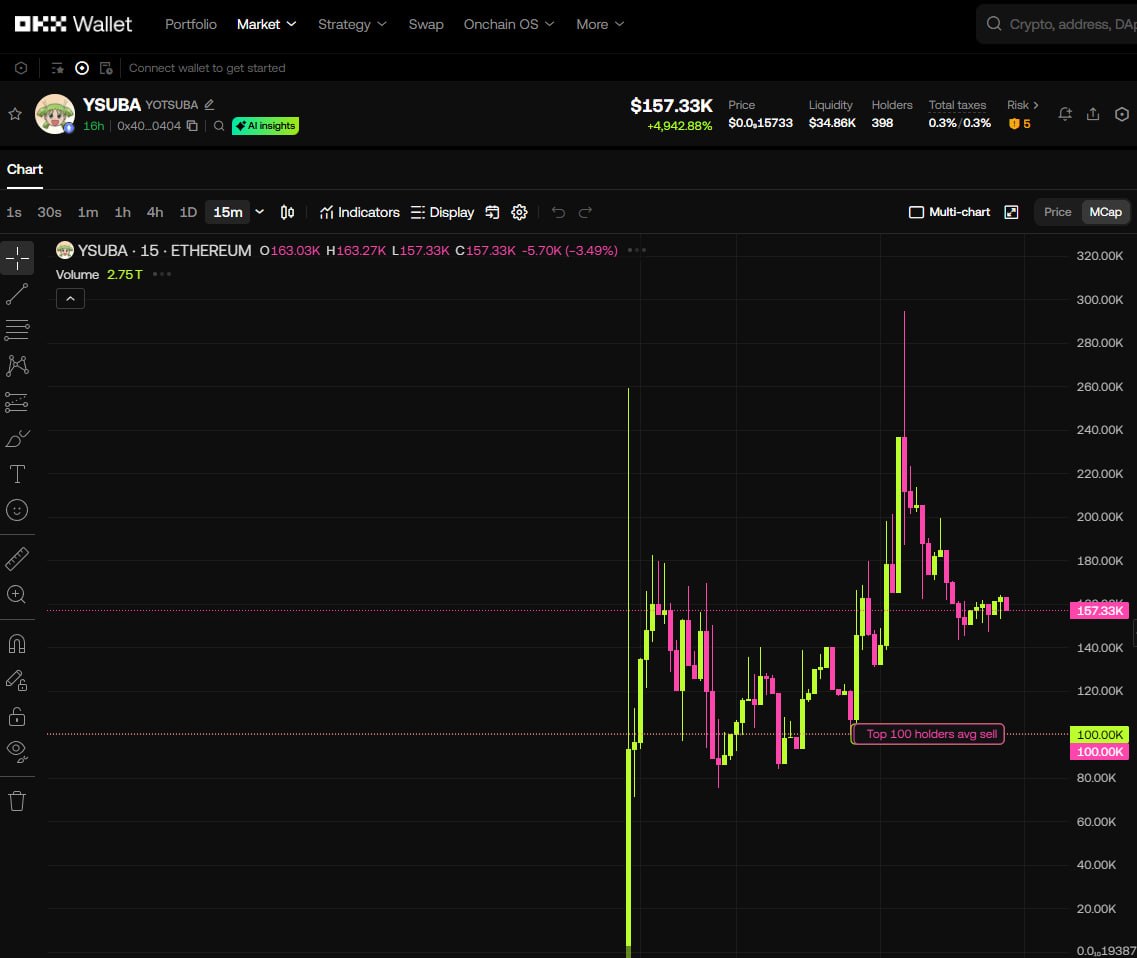This screenshot has width=1137, height=958.
Task: Select the forecasting position tool
Action: click(x=17, y=402)
